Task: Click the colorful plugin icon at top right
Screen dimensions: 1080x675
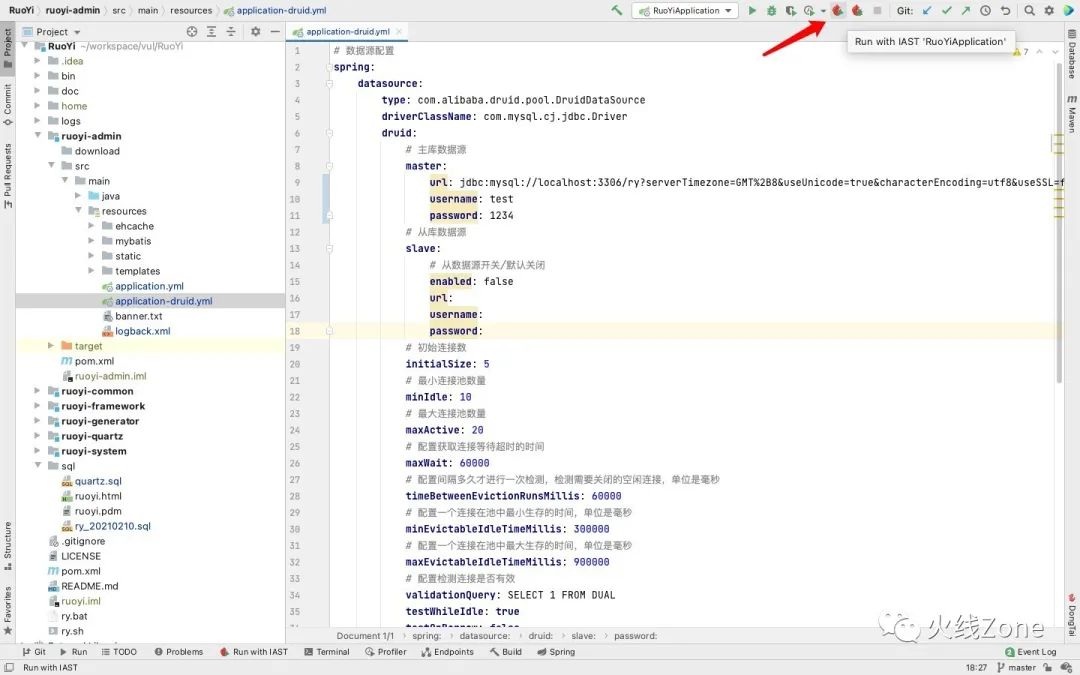Action: 1068,10
